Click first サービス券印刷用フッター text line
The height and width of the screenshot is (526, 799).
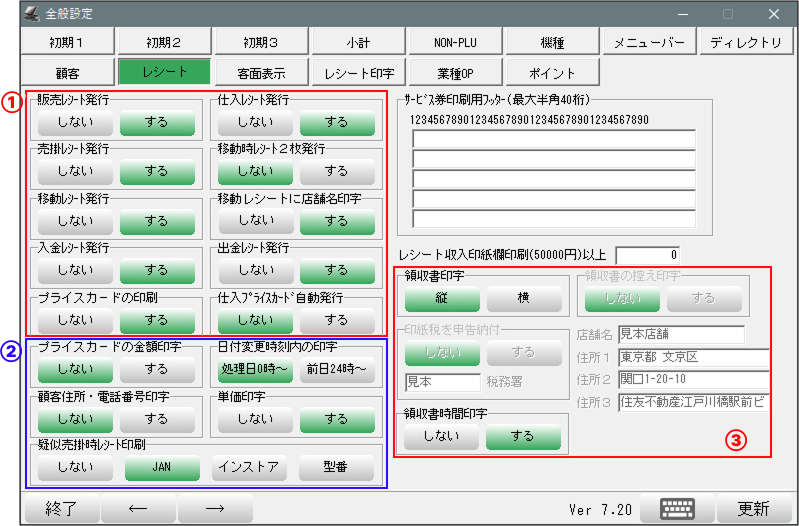click(553, 138)
